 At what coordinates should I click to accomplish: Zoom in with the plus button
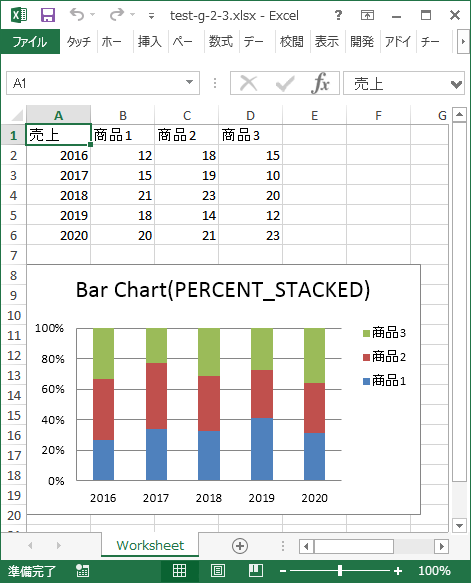[398, 571]
